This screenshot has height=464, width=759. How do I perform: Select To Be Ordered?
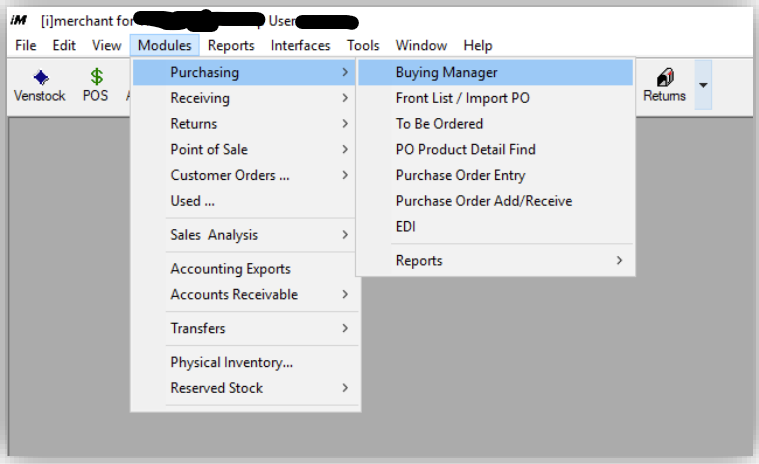coord(495,124)
